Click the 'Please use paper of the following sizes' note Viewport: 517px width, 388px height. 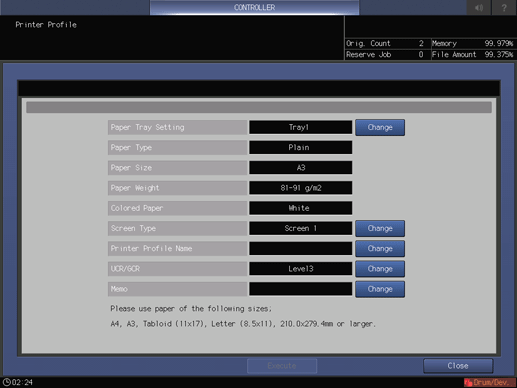[191, 309]
